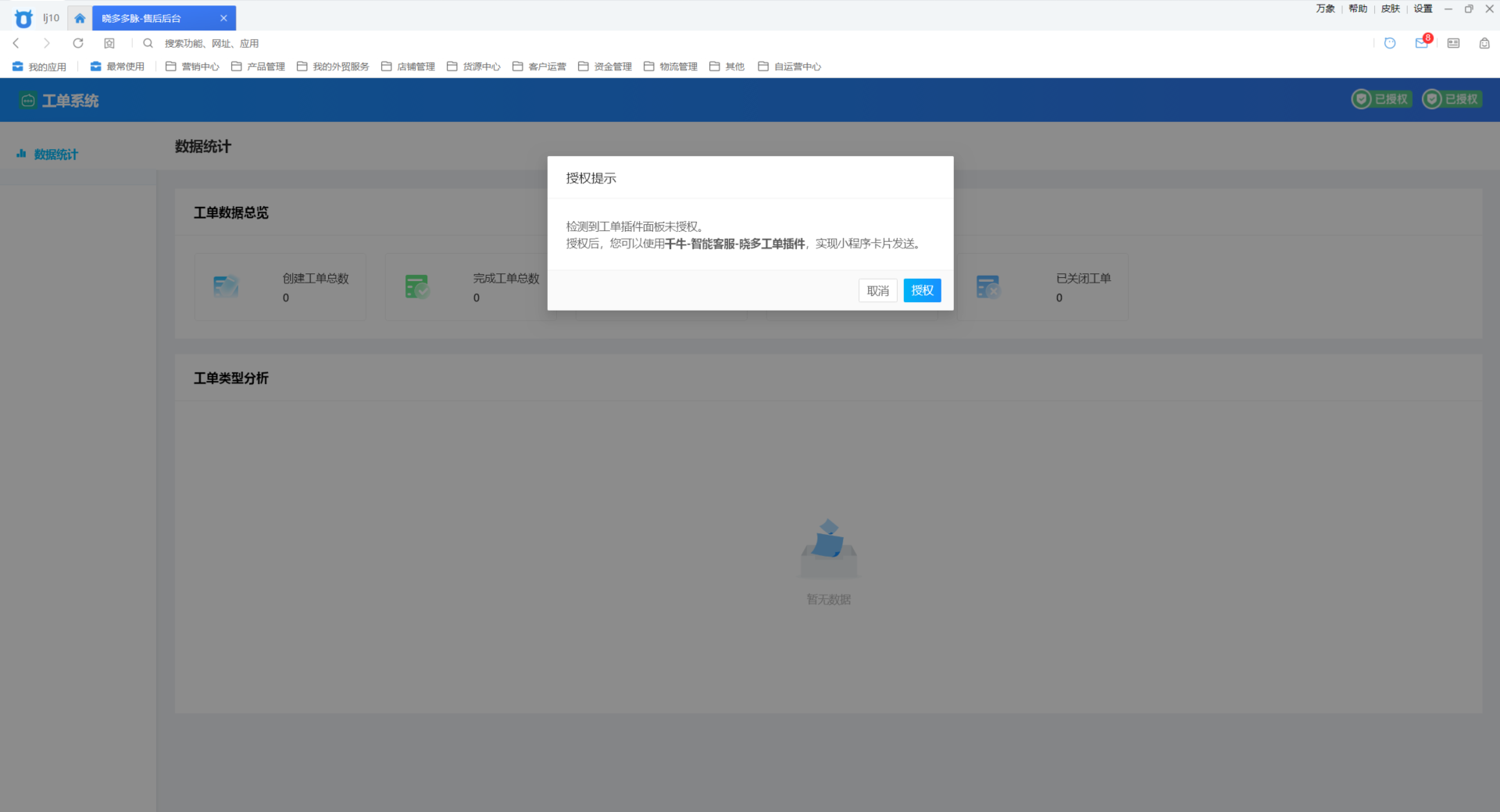The width and height of the screenshot is (1500, 812).
Task: Go back with the browser back arrow
Action: tap(16, 43)
